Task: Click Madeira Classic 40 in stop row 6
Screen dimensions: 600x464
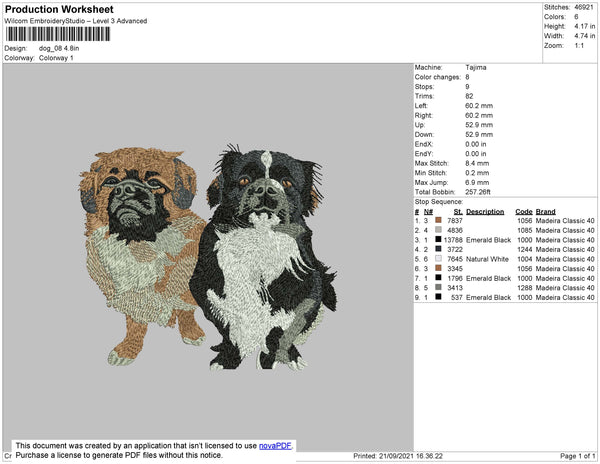Action: (565, 269)
